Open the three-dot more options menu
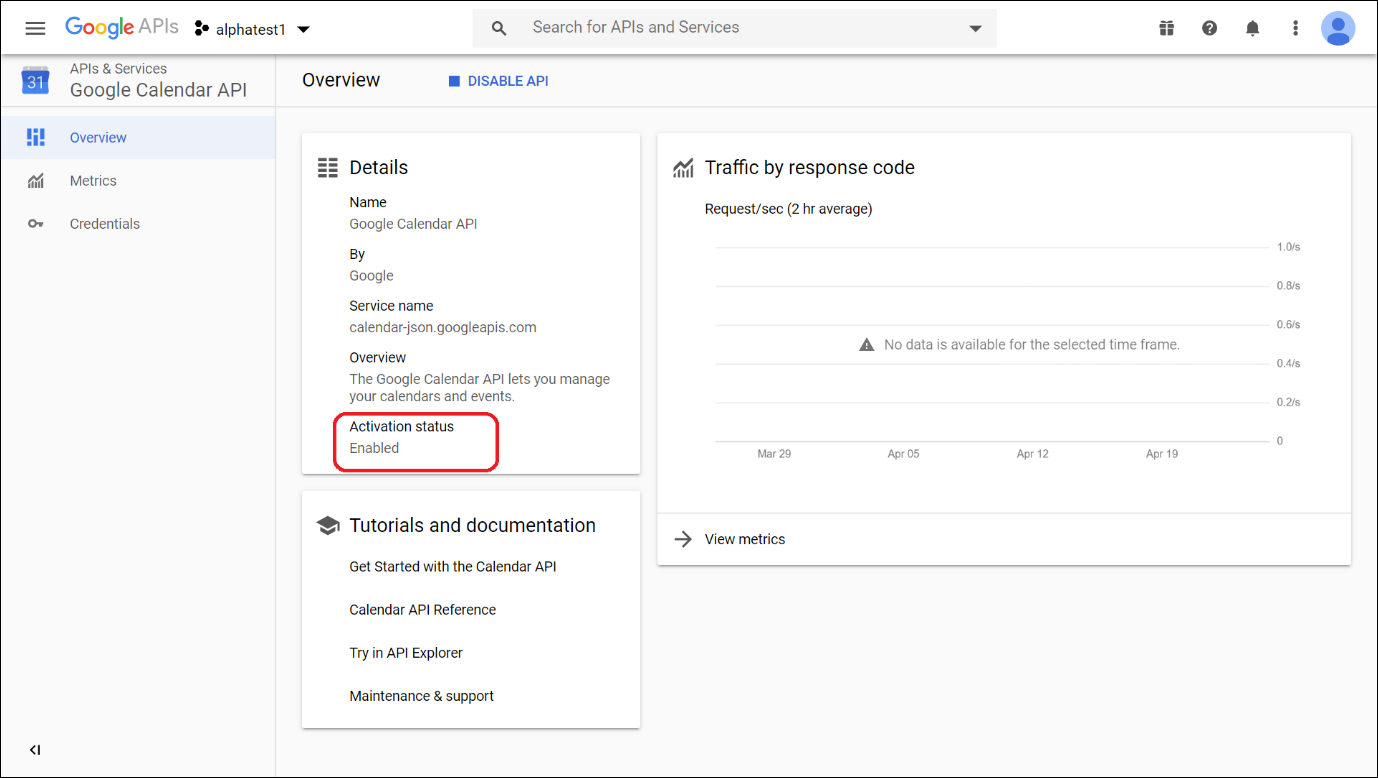The width and height of the screenshot is (1378, 778). click(x=1295, y=28)
